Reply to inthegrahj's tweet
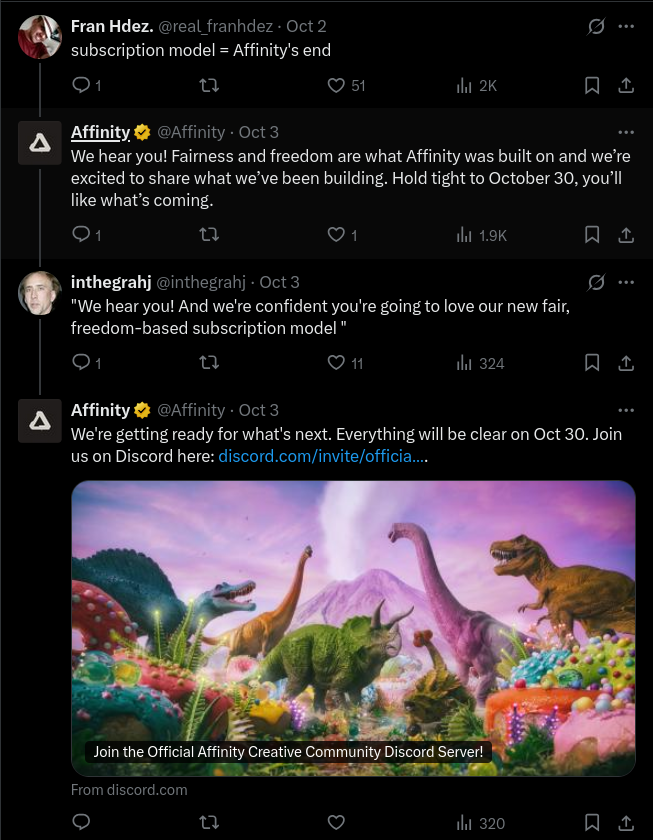 tap(82, 363)
